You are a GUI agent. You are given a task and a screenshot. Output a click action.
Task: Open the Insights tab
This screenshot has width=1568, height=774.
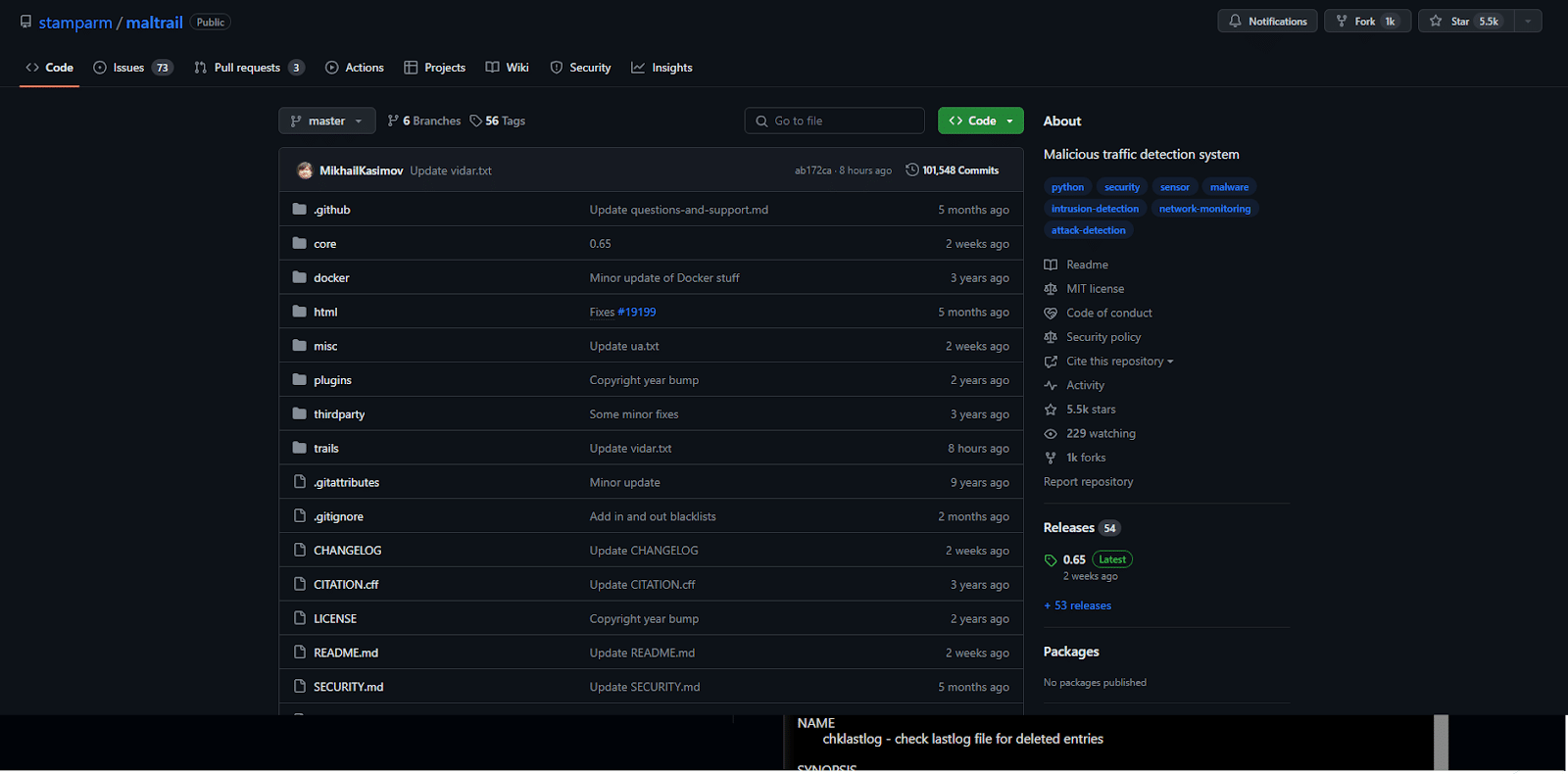[x=661, y=68]
